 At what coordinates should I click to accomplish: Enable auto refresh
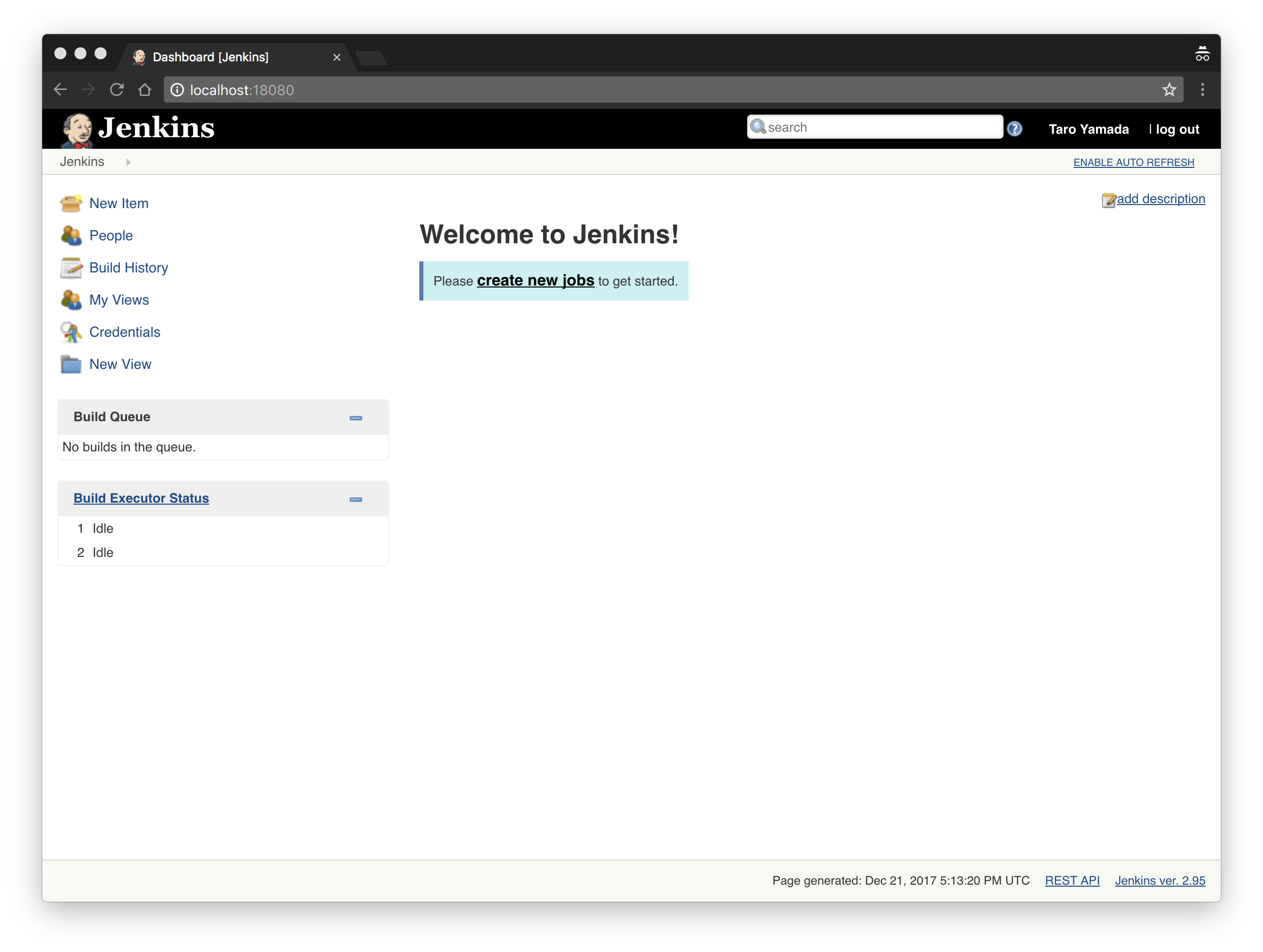click(x=1133, y=162)
